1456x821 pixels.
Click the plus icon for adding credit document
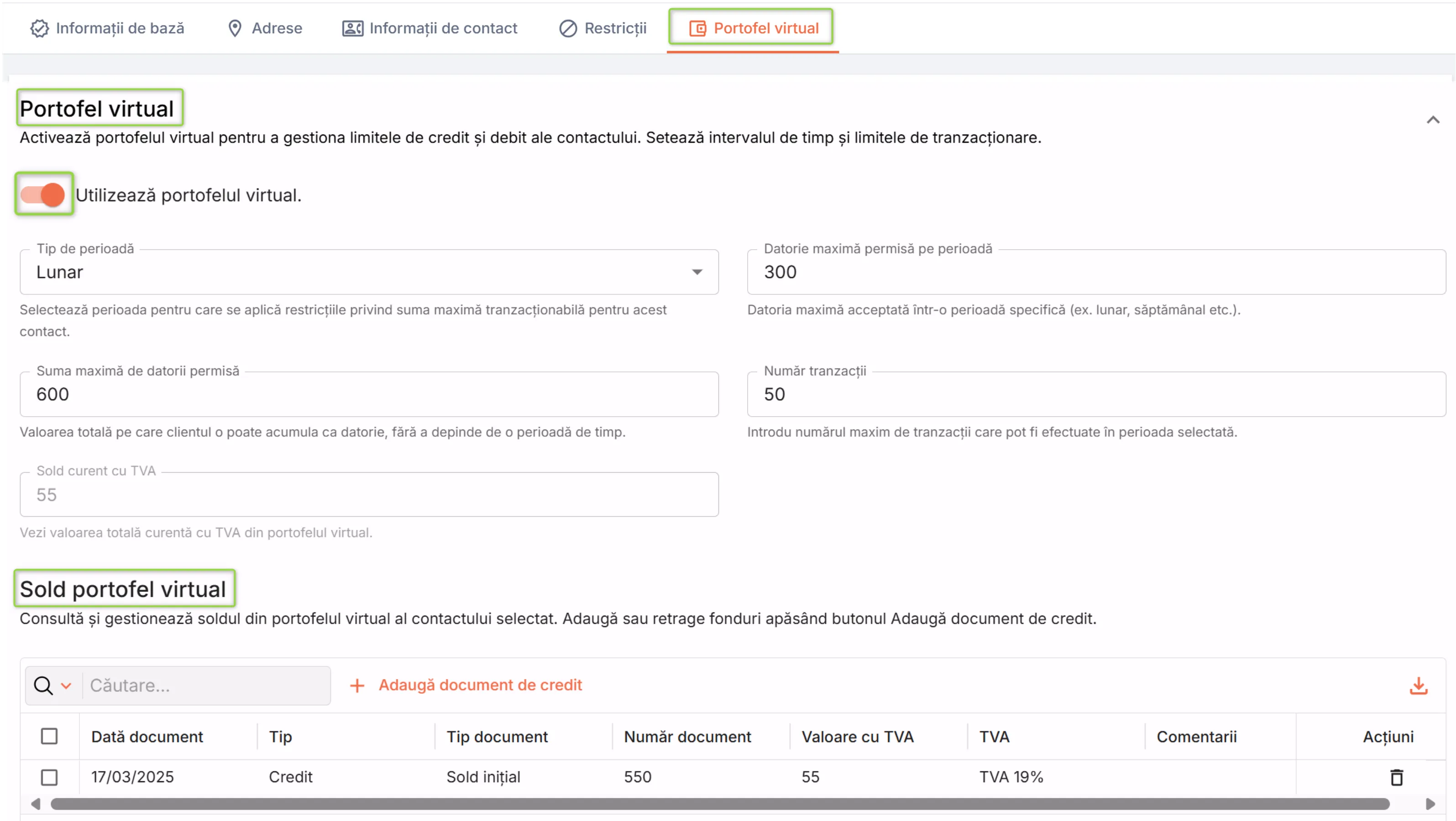click(x=357, y=685)
